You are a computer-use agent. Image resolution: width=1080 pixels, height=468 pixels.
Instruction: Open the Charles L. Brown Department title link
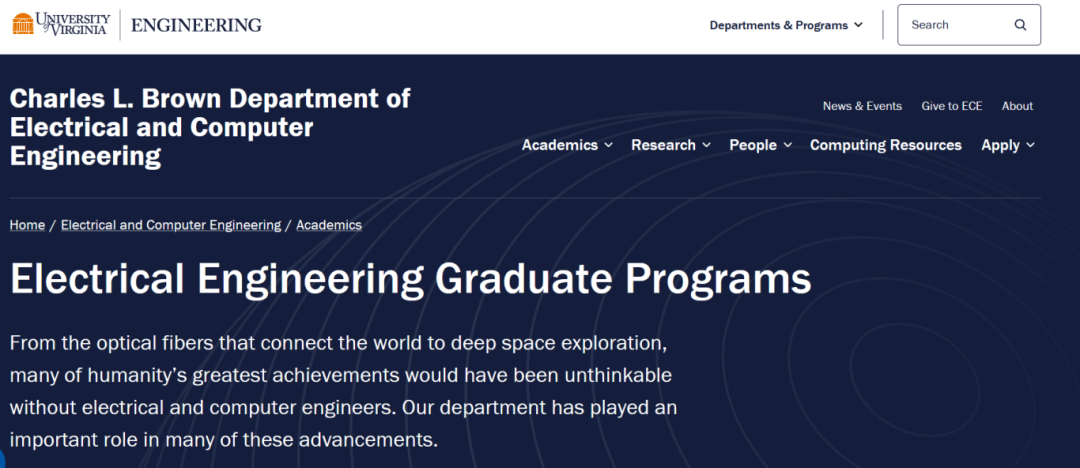pos(210,128)
